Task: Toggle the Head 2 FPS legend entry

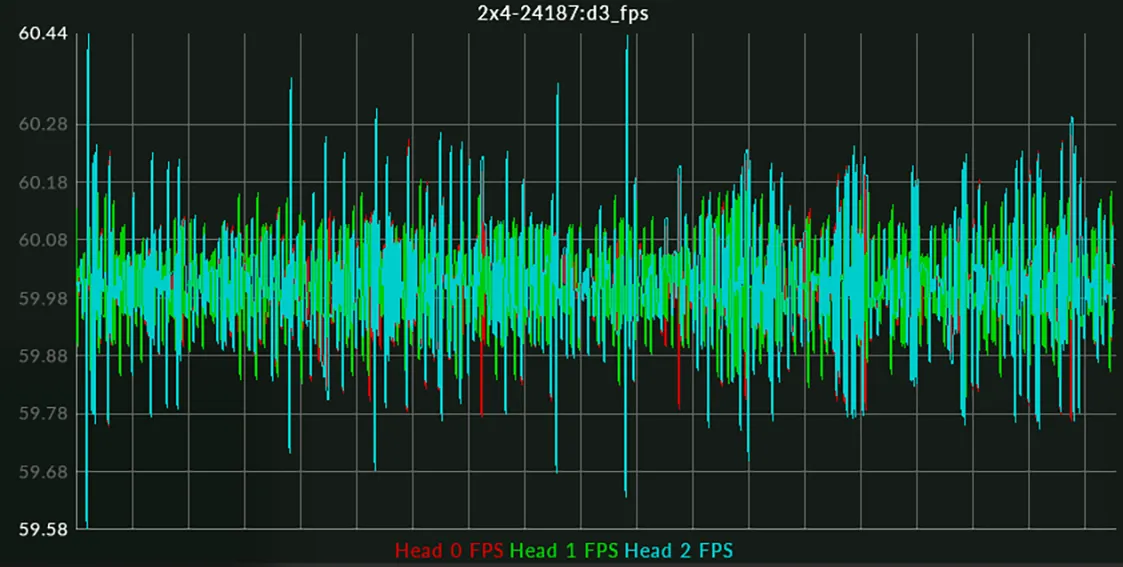Action: tap(679, 551)
